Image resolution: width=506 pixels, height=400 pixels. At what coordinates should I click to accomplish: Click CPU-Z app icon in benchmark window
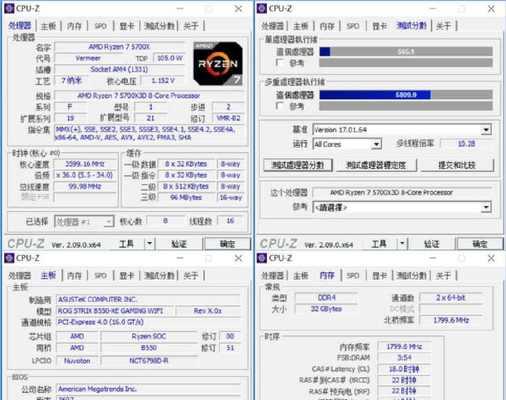[262, 9]
